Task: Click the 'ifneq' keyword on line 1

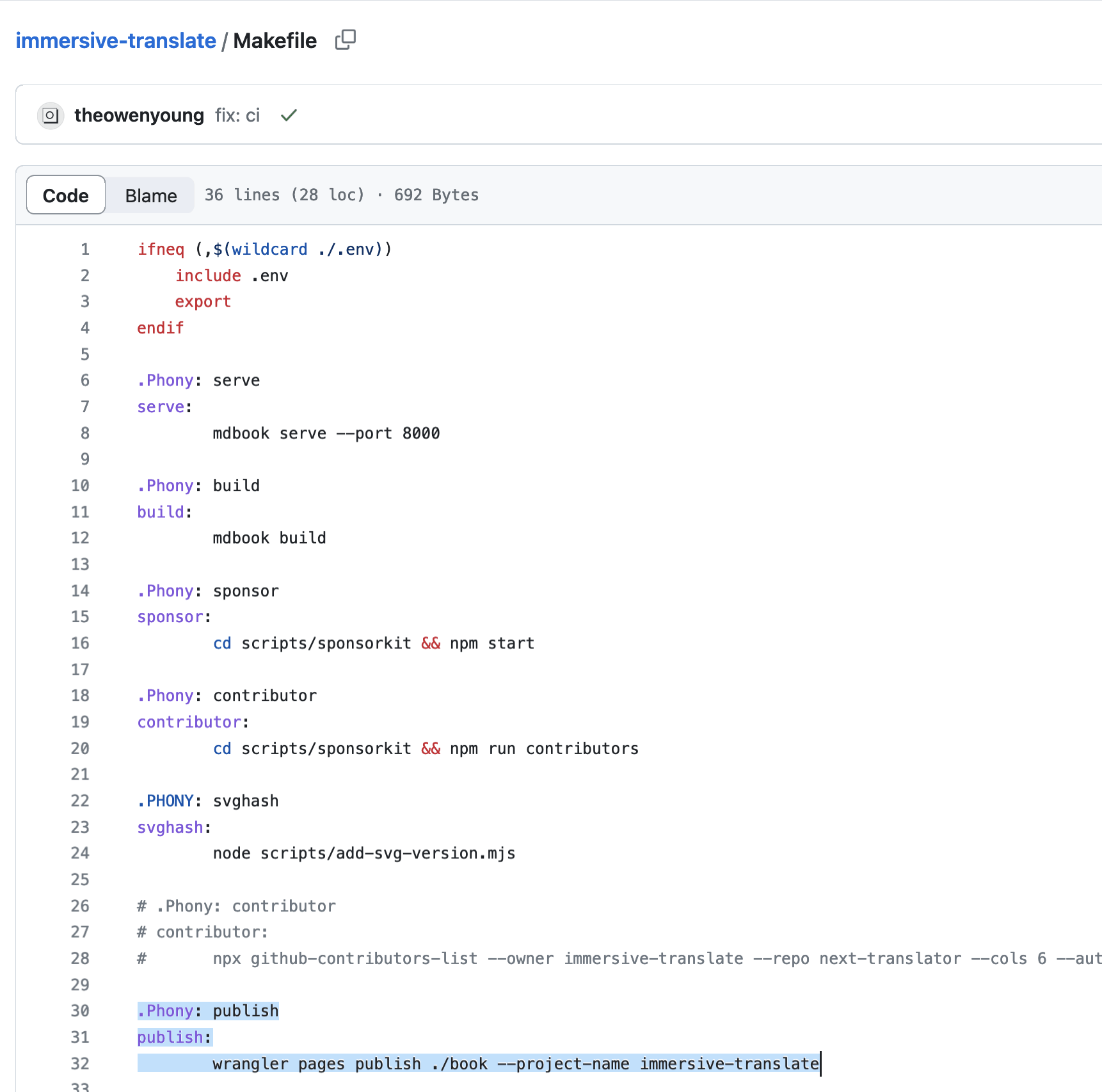Action: coord(161,249)
